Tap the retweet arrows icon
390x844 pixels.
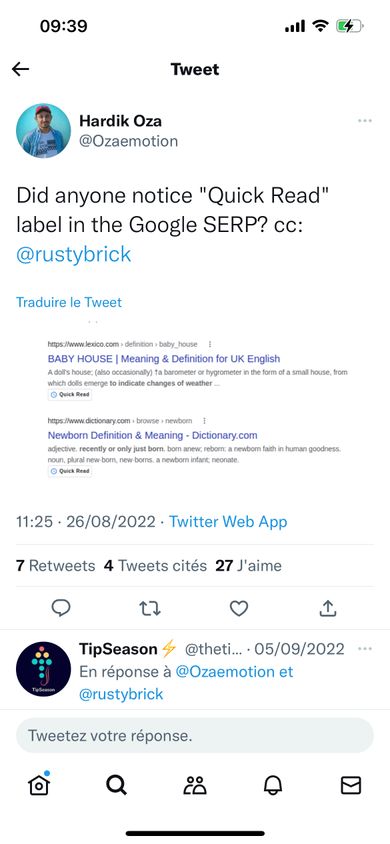tap(150, 609)
